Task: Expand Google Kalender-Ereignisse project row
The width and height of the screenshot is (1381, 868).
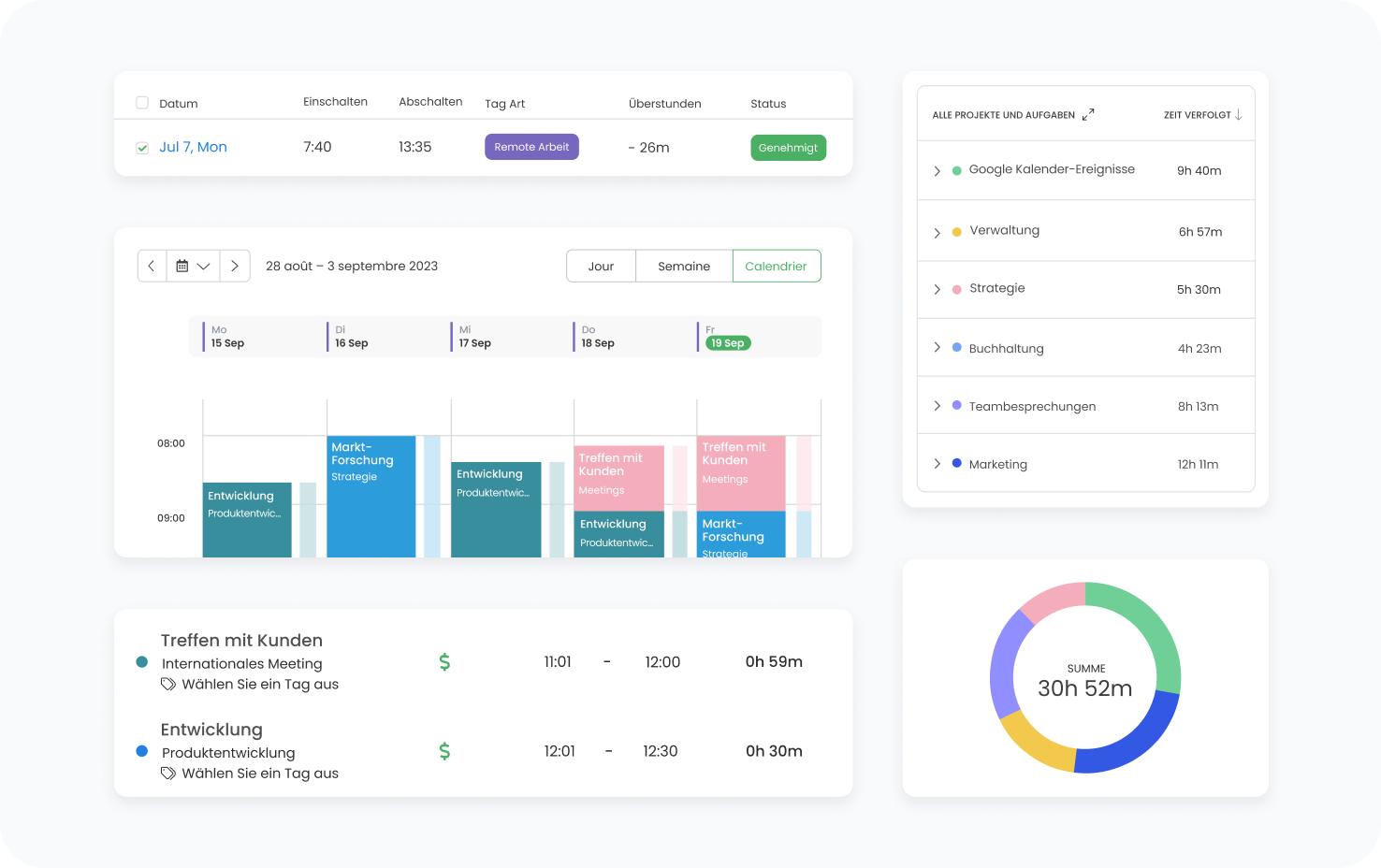Action: pos(937,171)
